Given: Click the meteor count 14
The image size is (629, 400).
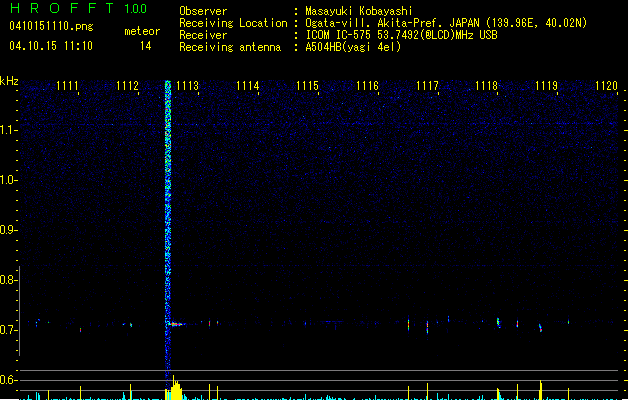Looking at the screenshot, I should [x=146, y=46].
